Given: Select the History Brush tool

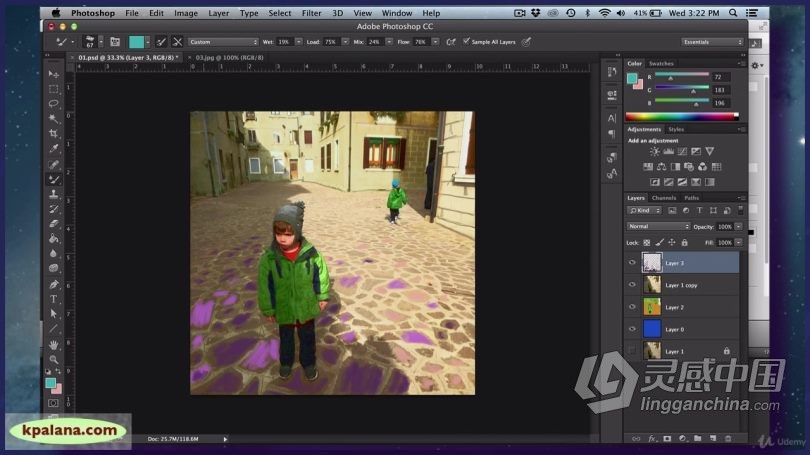Looking at the screenshot, I should coord(53,209).
